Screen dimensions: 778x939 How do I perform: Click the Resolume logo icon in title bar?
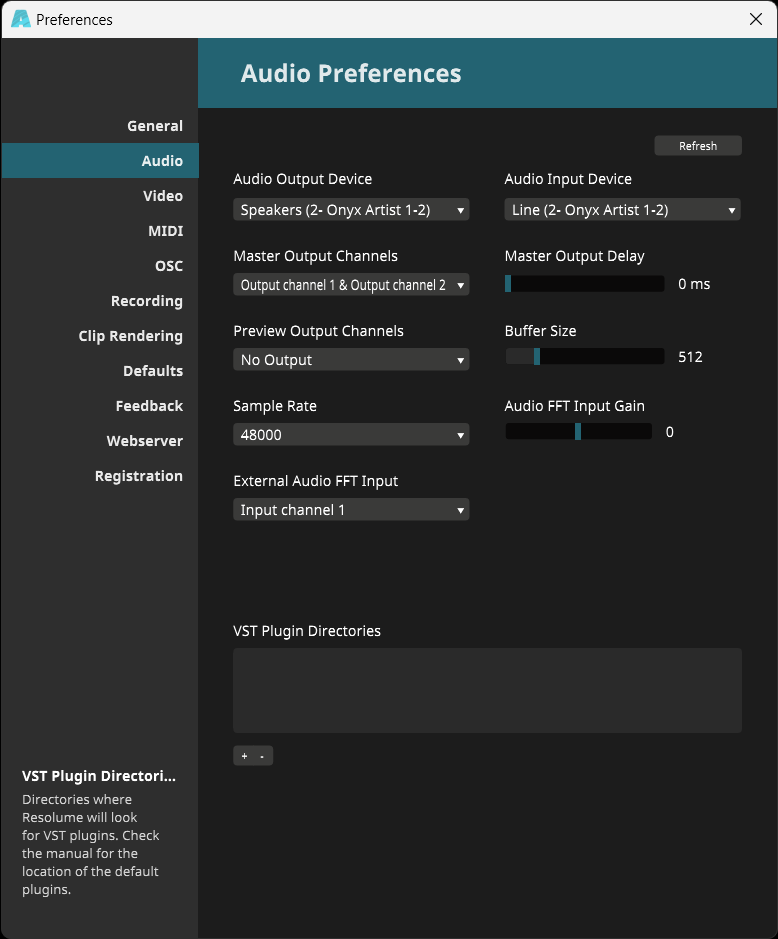(20, 19)
